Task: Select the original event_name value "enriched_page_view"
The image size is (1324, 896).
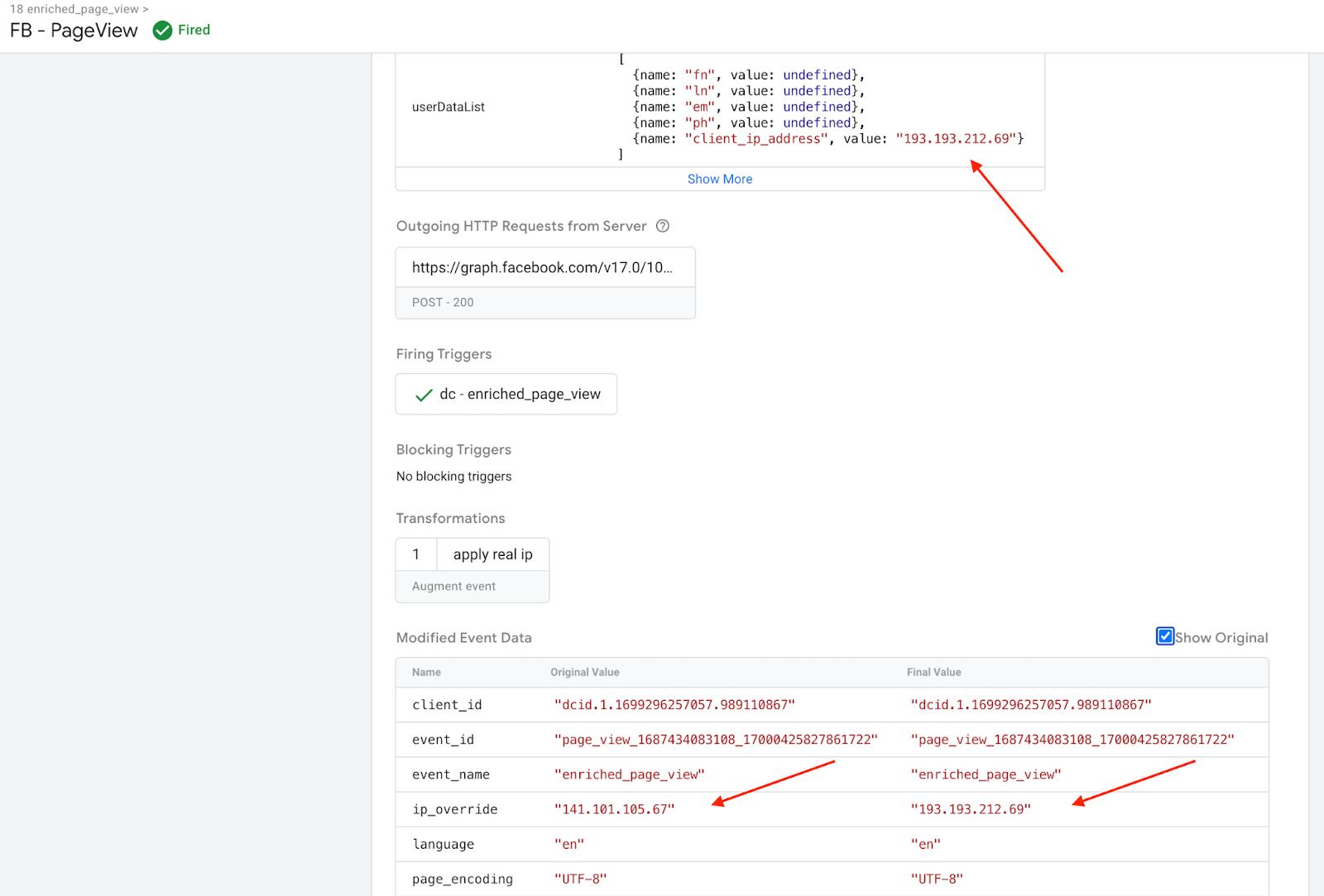Action: tap(629, 774)
